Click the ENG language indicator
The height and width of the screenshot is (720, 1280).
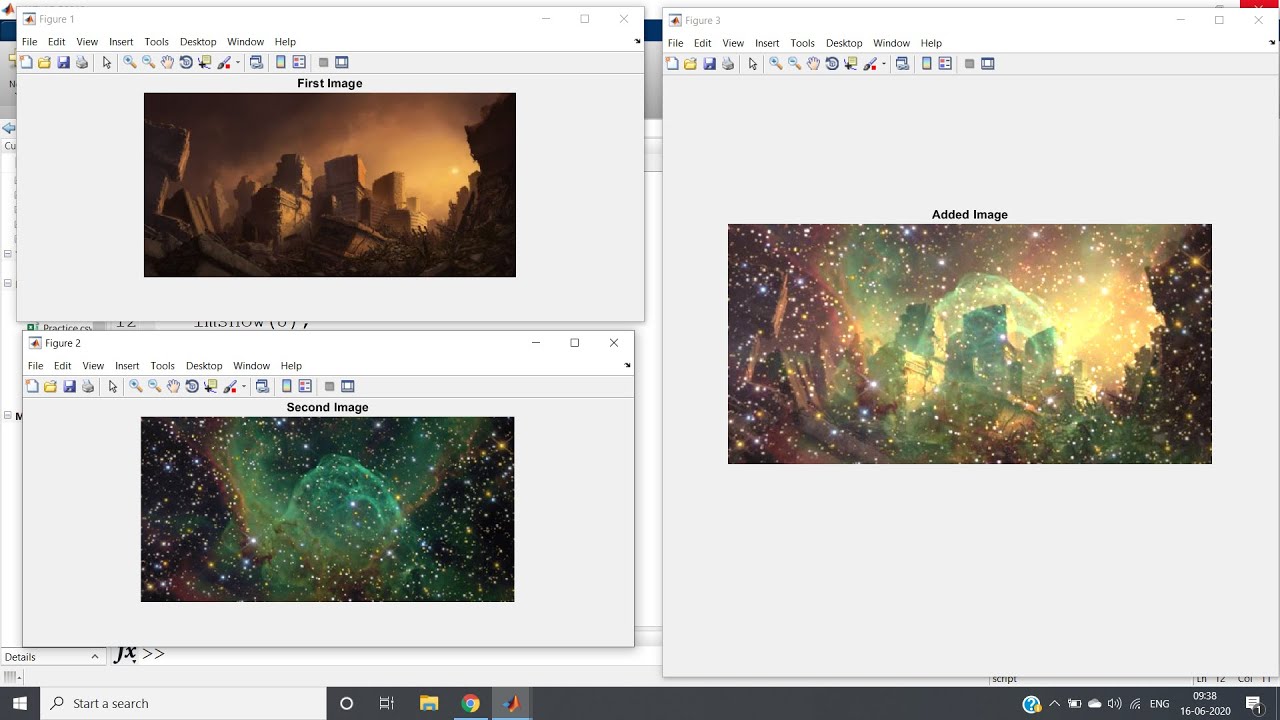click(1159, 704)
